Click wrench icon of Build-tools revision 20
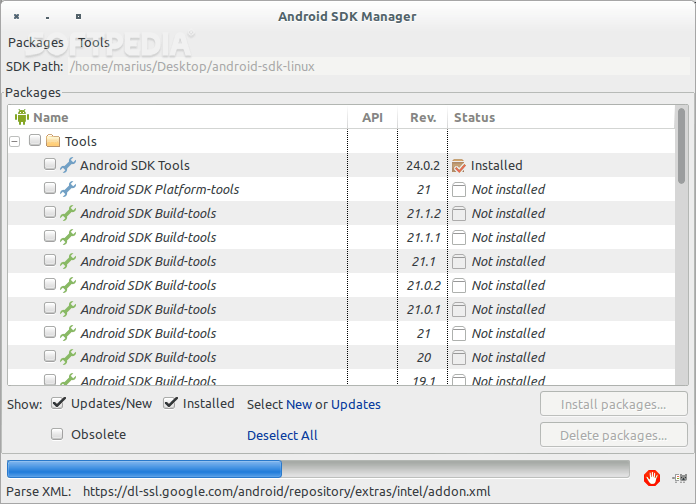Image resolution: width=696 pixels, height=504 pixels. click(x=68, y=357)
